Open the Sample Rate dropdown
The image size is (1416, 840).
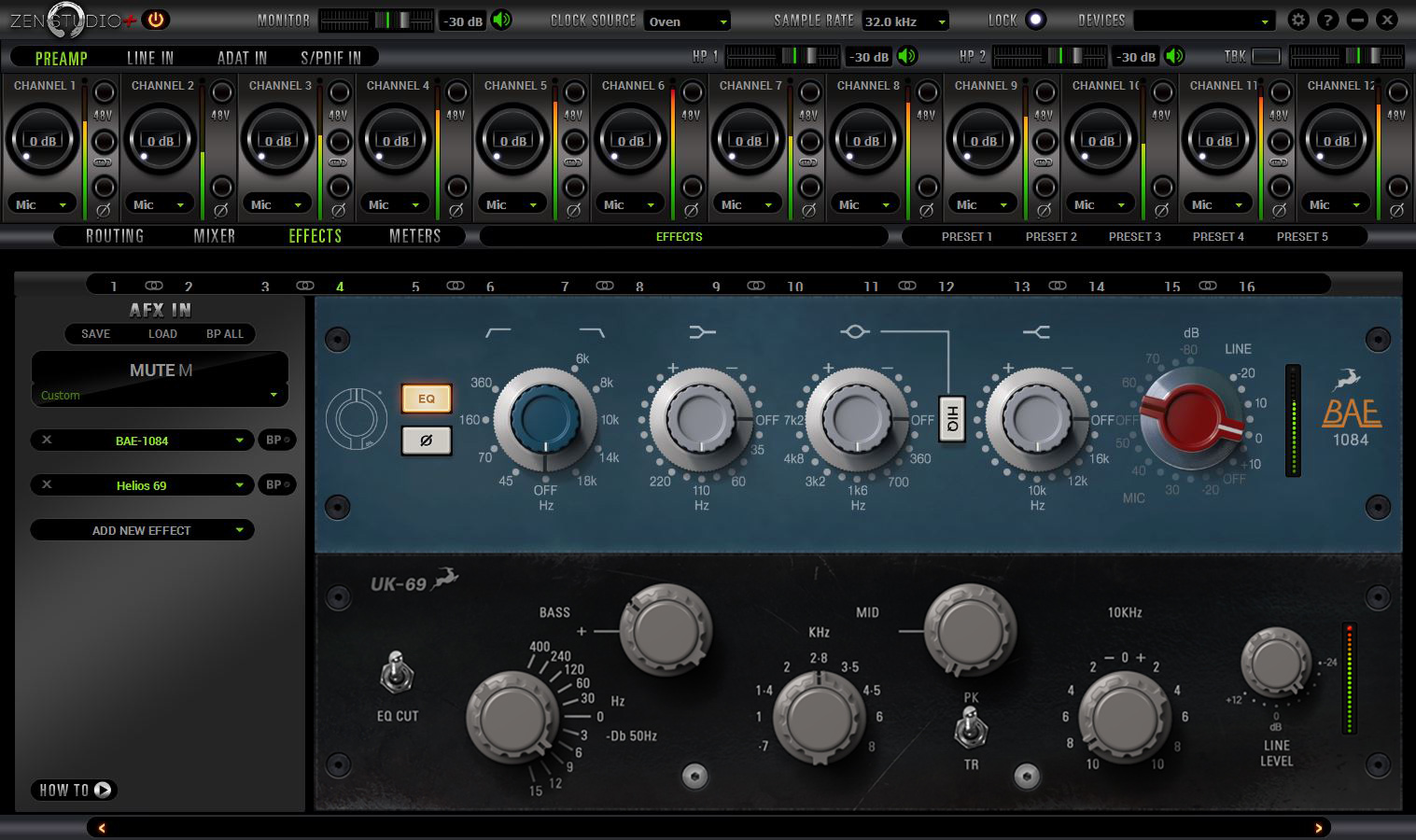(904, 21)
